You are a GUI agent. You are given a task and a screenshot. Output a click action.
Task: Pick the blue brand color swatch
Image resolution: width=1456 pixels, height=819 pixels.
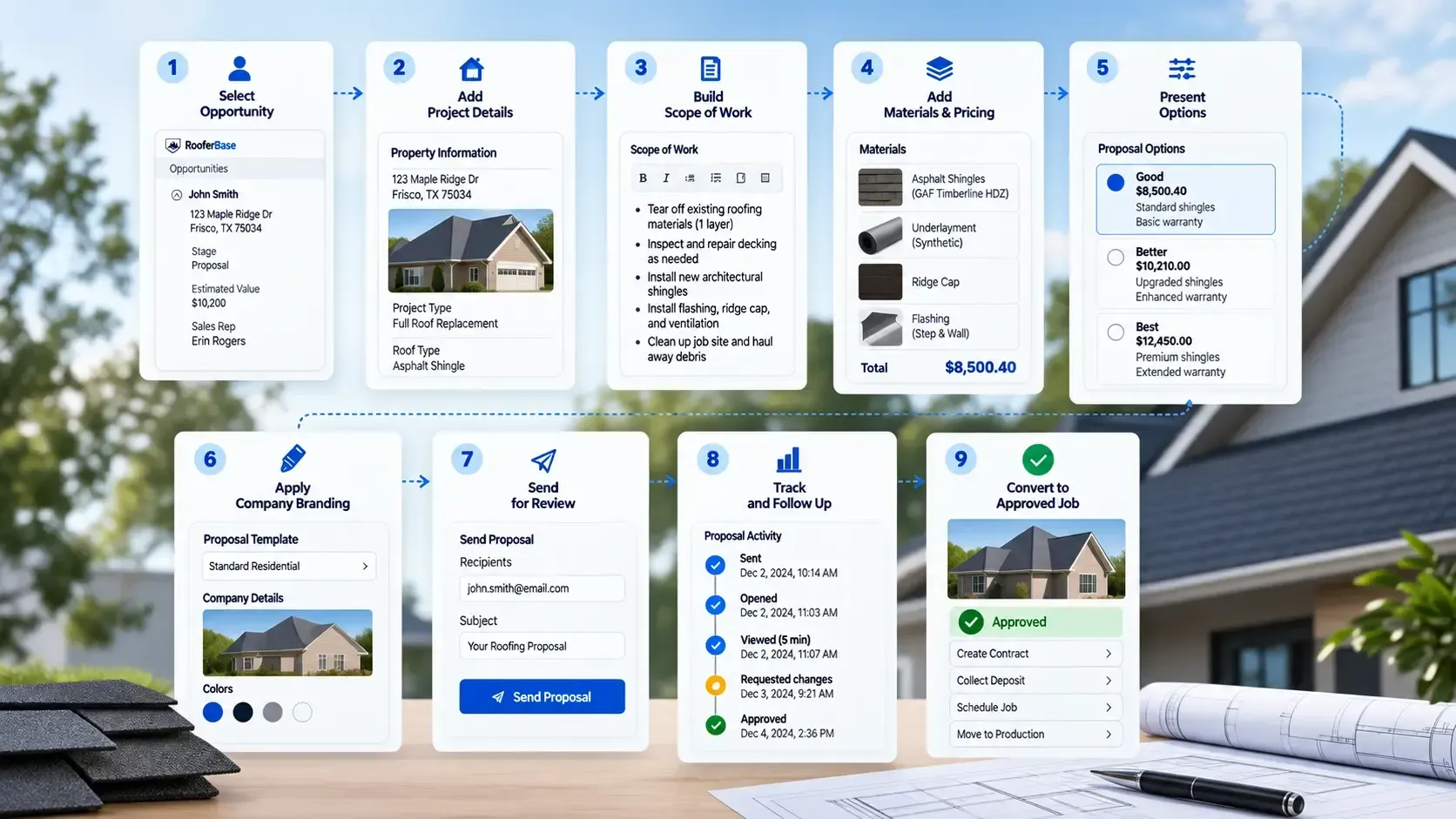coord(212,712)
